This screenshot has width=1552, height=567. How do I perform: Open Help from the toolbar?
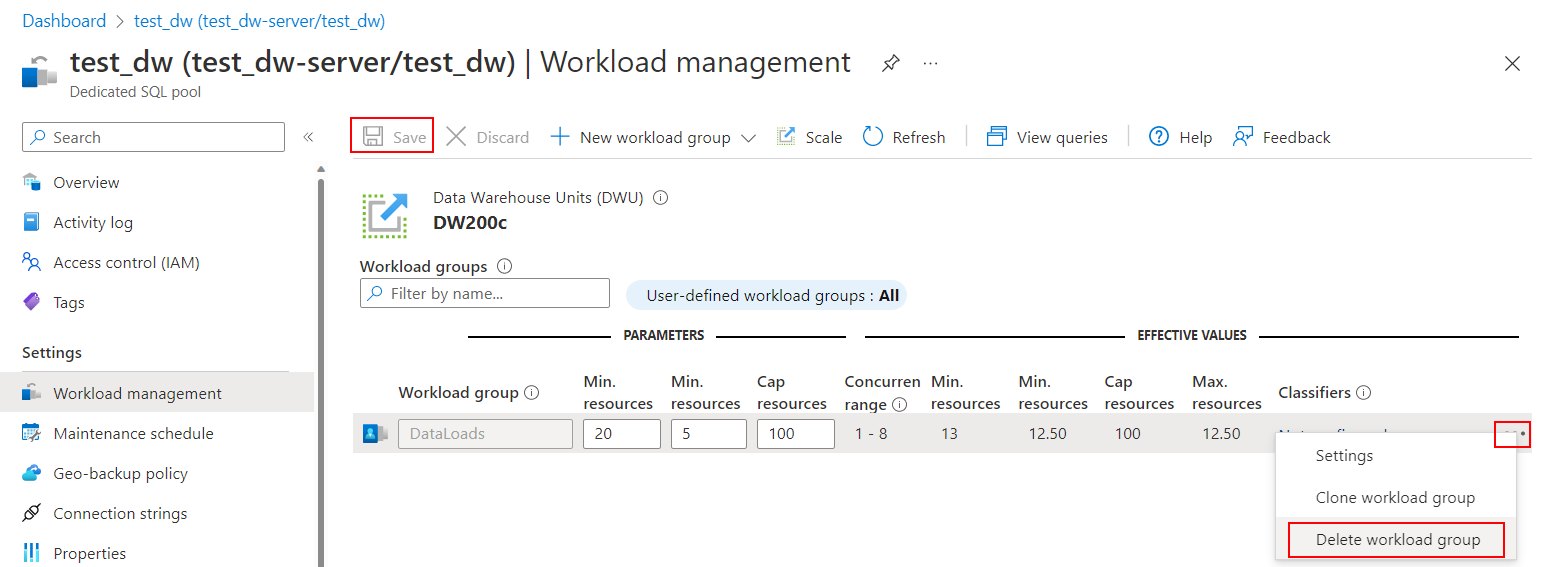coord(1180,137)
